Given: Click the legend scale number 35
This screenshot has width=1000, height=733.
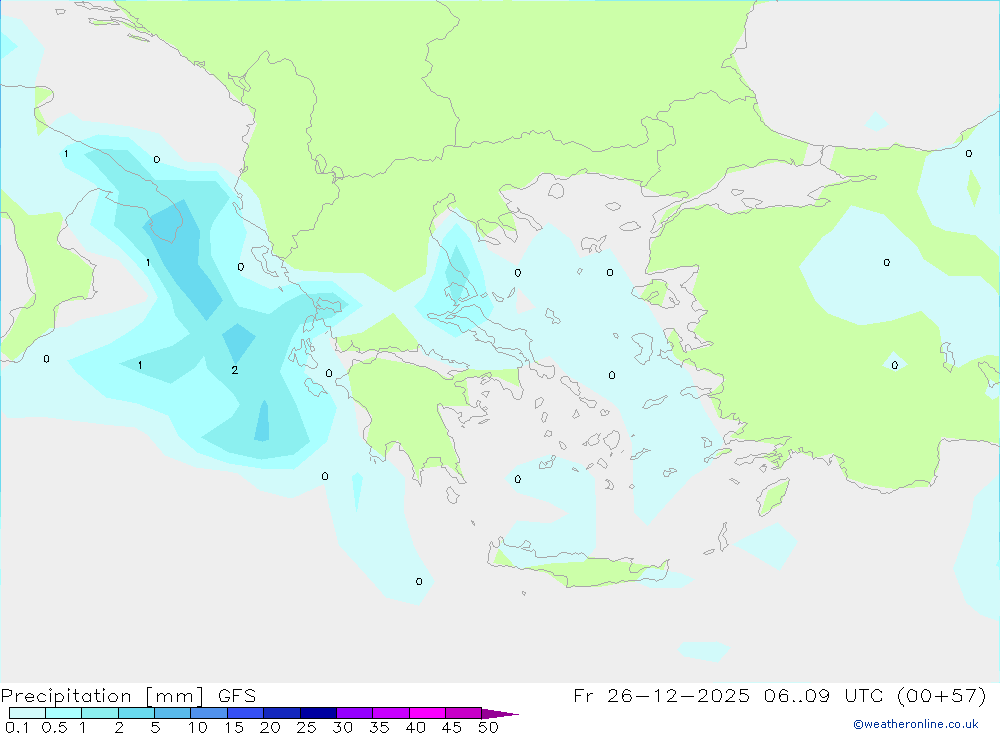Looking at the screenshot, I should pyautogui.click(x=379, y=727).
